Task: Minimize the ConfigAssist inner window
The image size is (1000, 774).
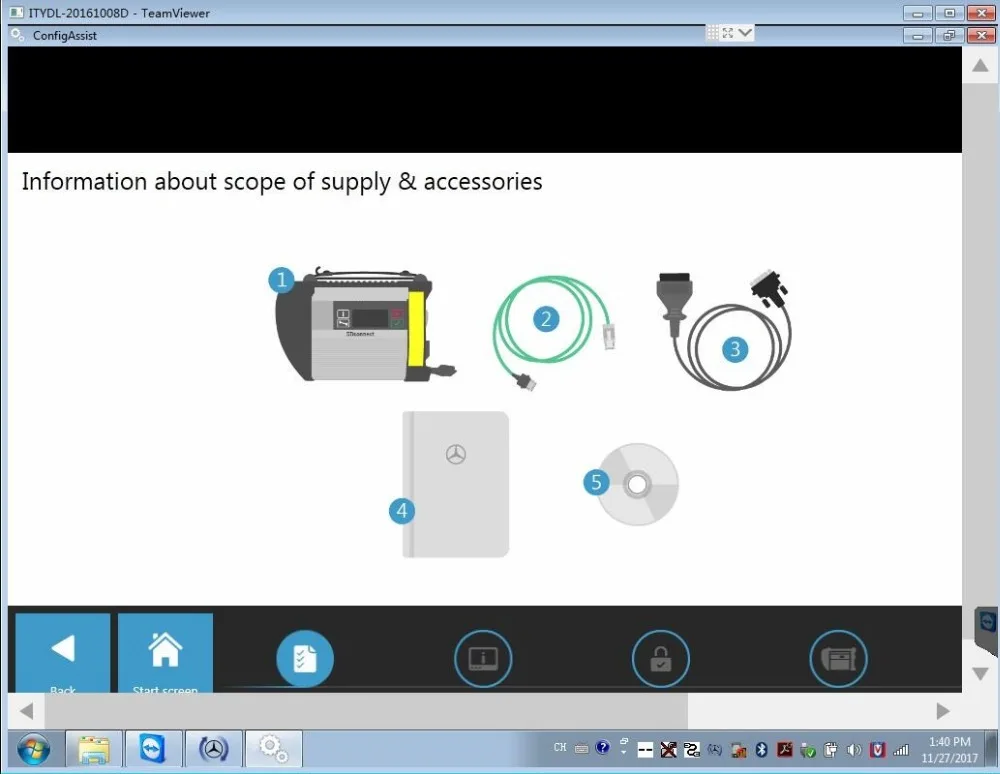Action: pyautogui.click(x=918, y=35)
